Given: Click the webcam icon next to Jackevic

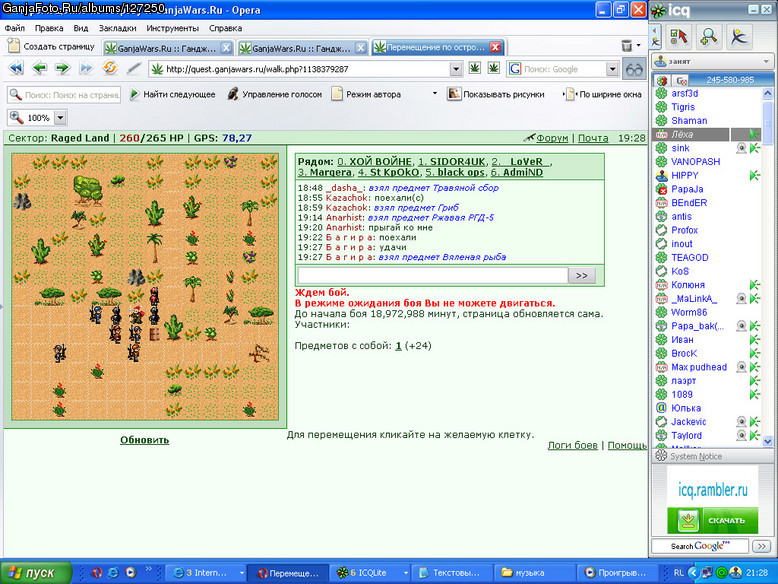Looking at the screenshot, I should point(741,422).
